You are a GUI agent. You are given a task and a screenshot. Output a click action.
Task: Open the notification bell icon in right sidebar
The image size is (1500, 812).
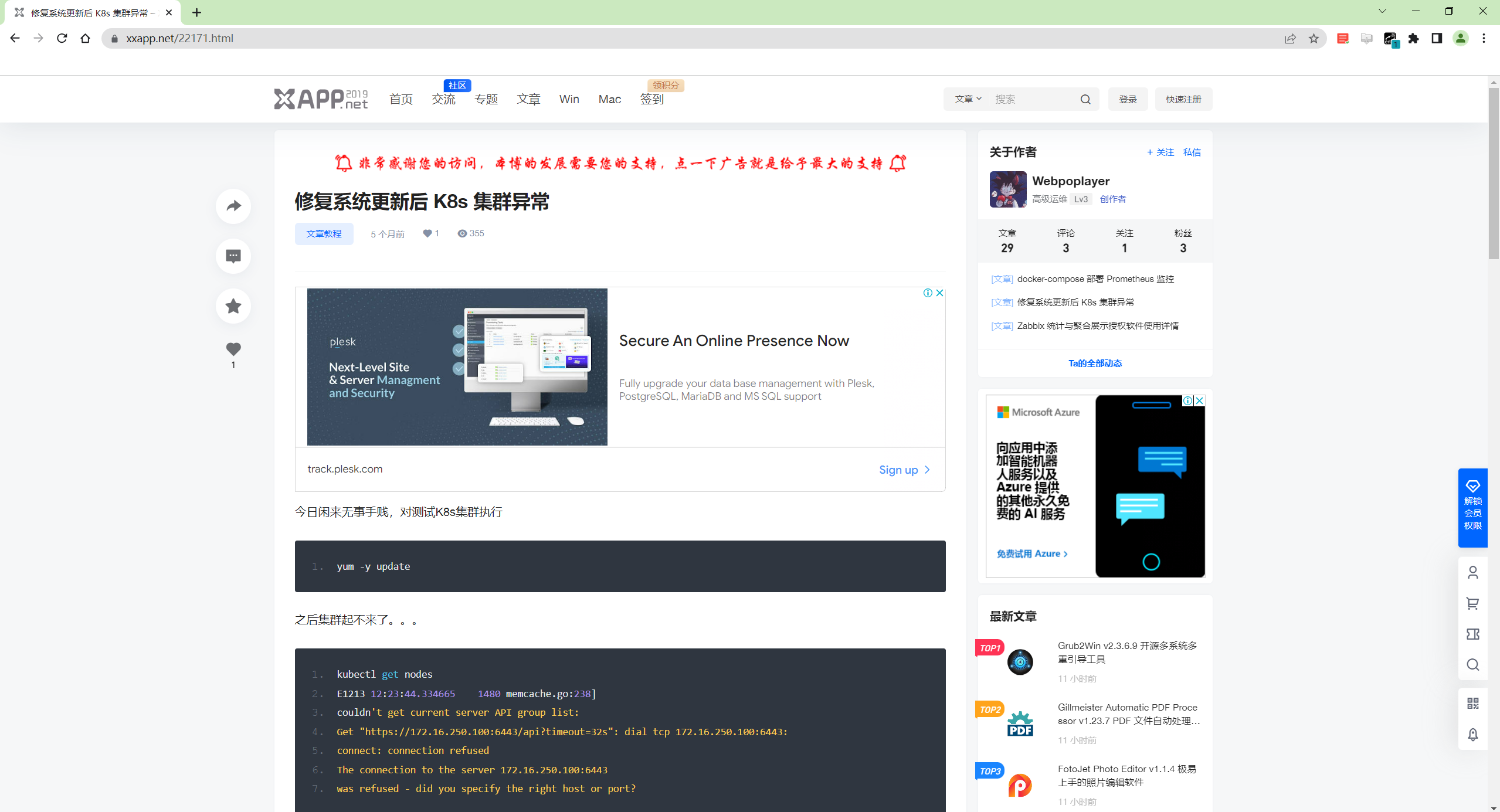[x=1472, y=734]
